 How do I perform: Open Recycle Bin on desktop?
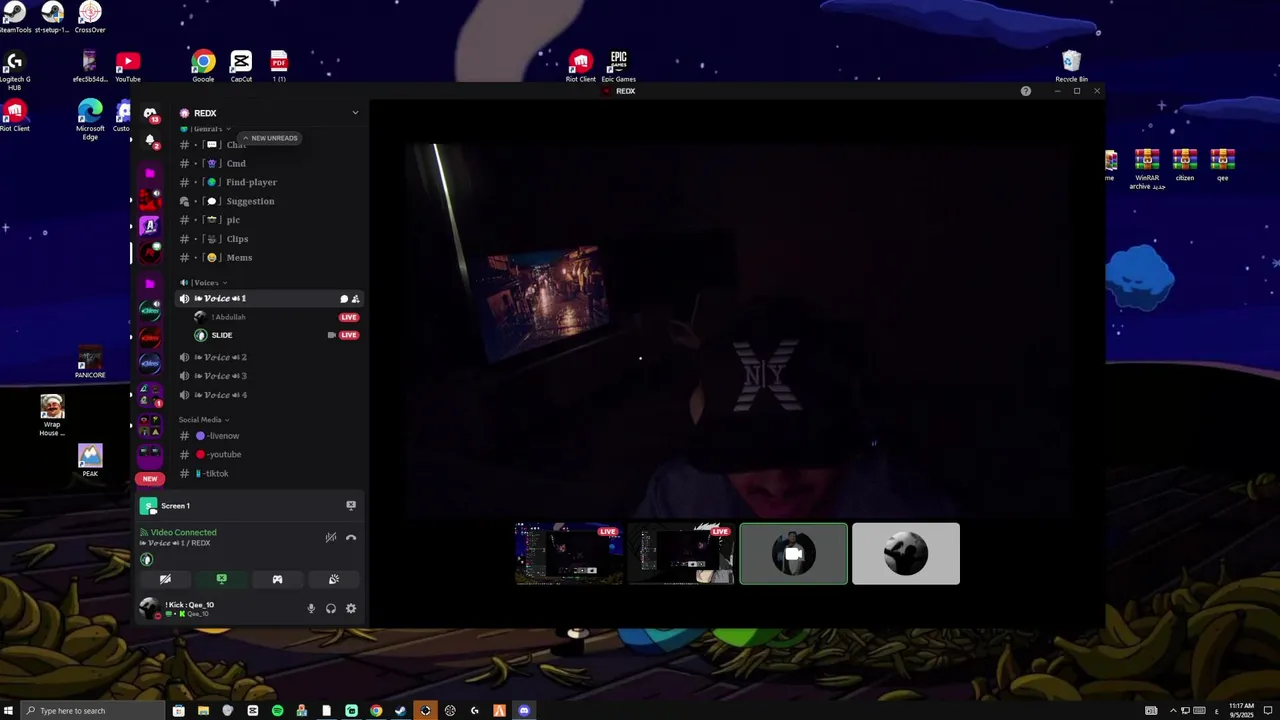pyautogui.click(x=1071, y=67)
